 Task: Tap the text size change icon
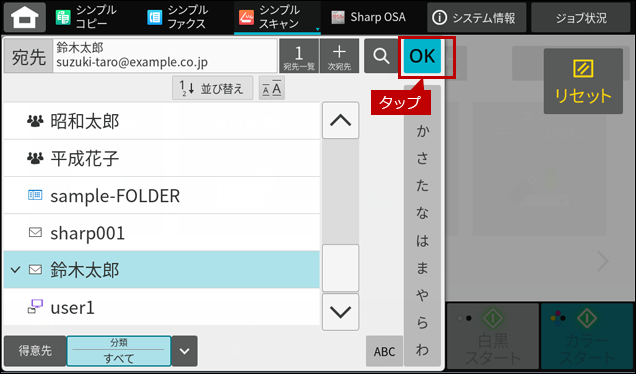coord(272,88)
